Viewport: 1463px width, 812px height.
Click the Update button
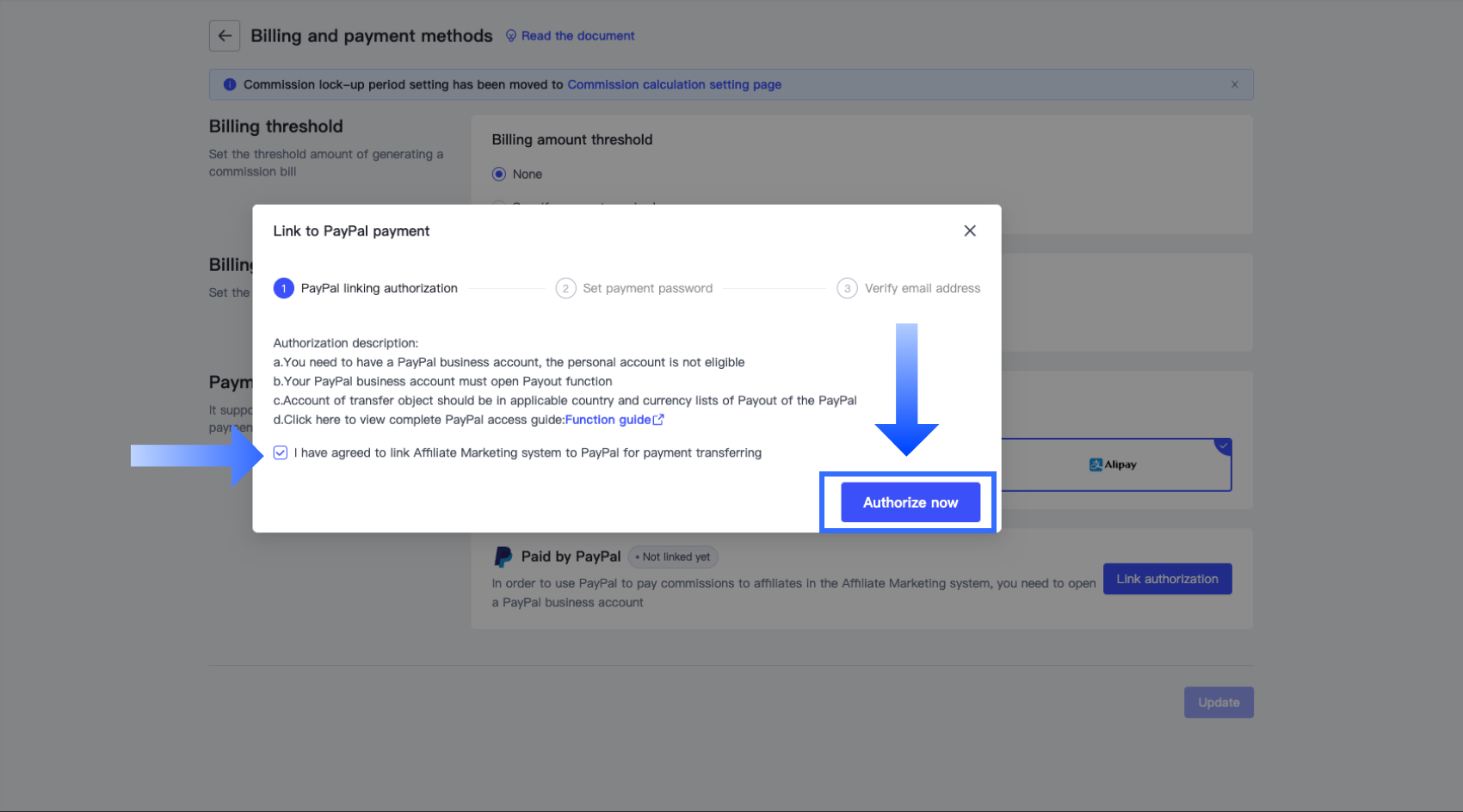coord(1219,703)
